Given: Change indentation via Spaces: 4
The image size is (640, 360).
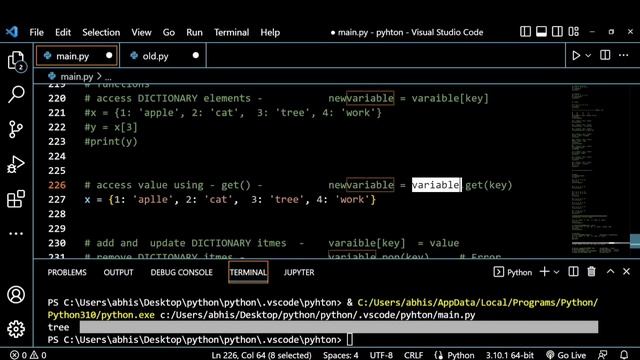Looking at the screenshot, I should 341,355.
